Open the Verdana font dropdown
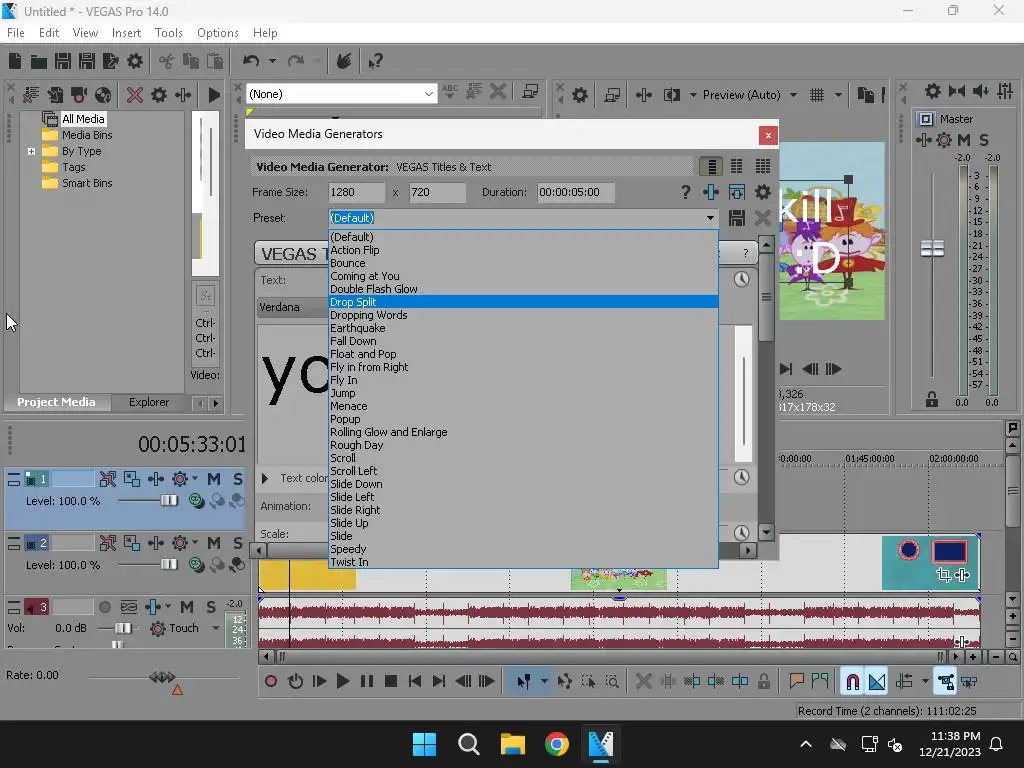The height and width of the screenshot is (768, 1024). [293, 307]
